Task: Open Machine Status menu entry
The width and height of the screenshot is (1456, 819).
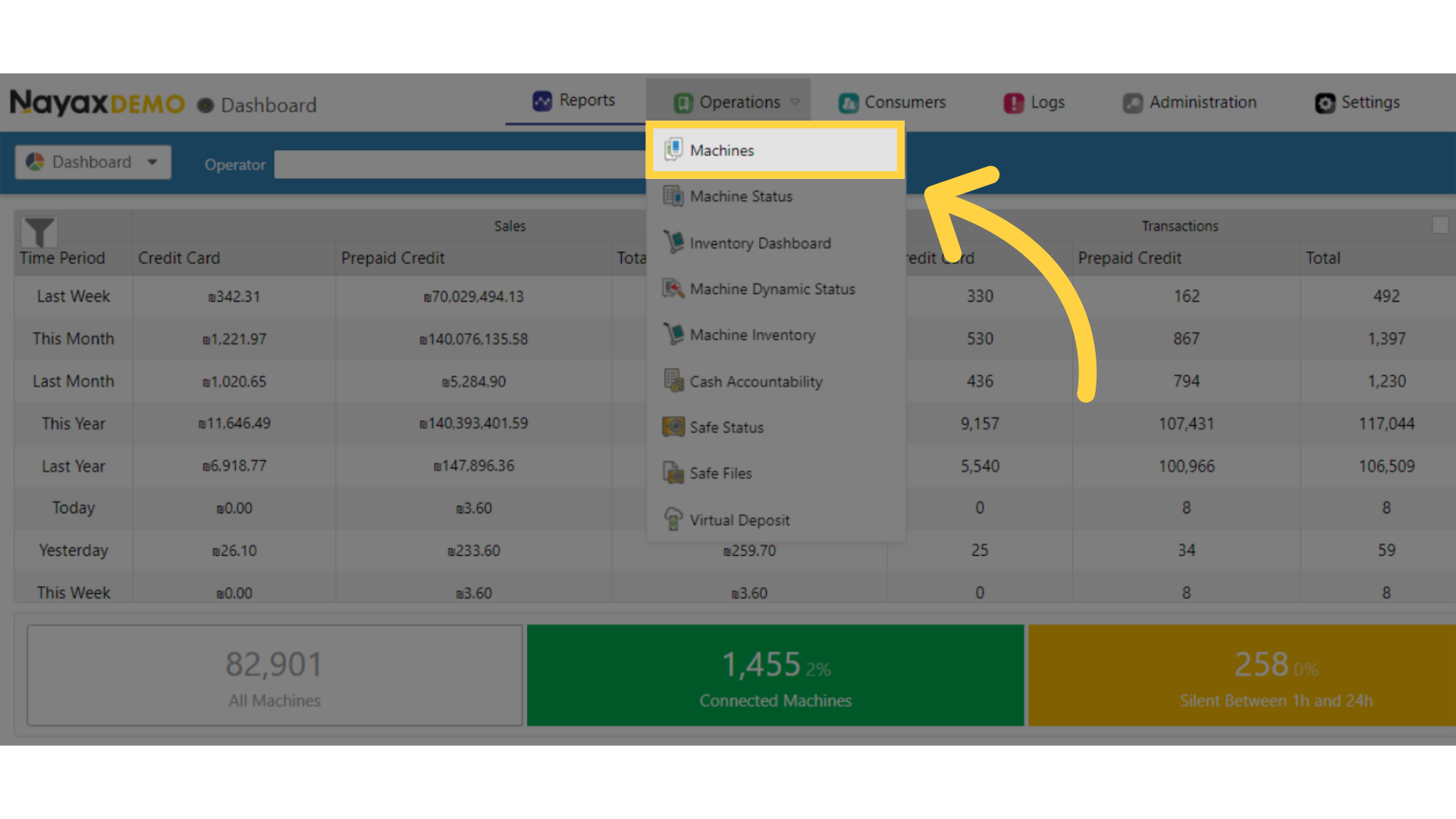Action: [x=775, y=196]
